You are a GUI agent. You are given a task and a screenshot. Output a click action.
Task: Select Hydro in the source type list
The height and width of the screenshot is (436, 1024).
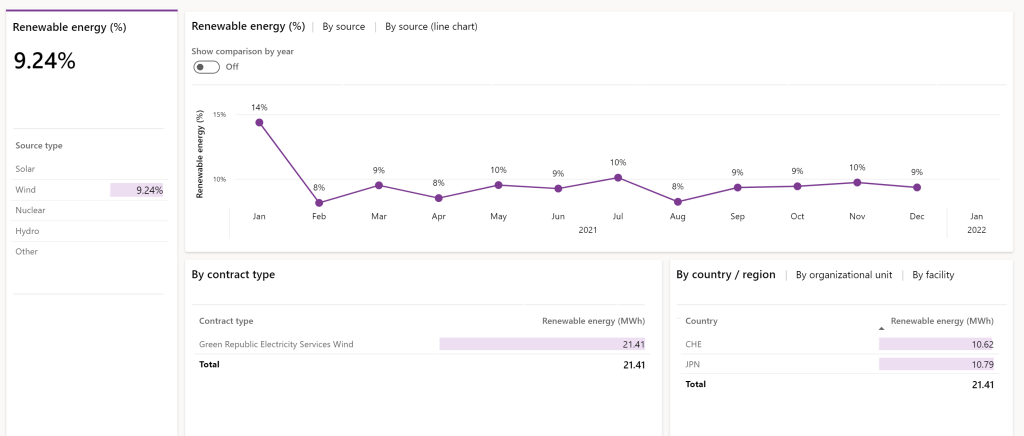pos(27,231)
